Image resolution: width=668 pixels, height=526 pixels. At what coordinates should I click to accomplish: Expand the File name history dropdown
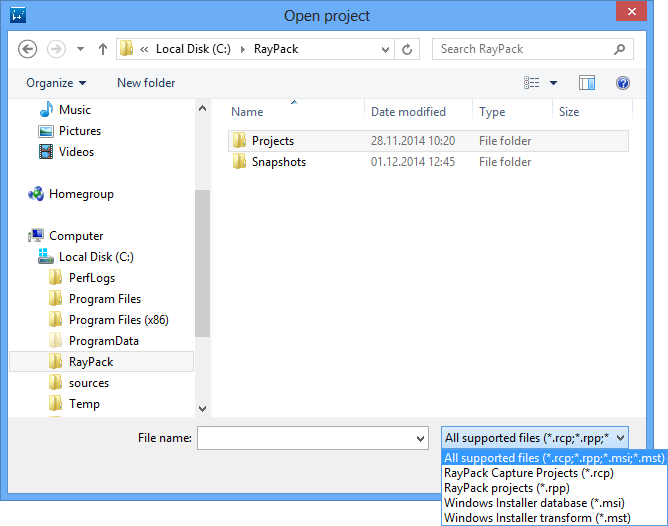420,438
